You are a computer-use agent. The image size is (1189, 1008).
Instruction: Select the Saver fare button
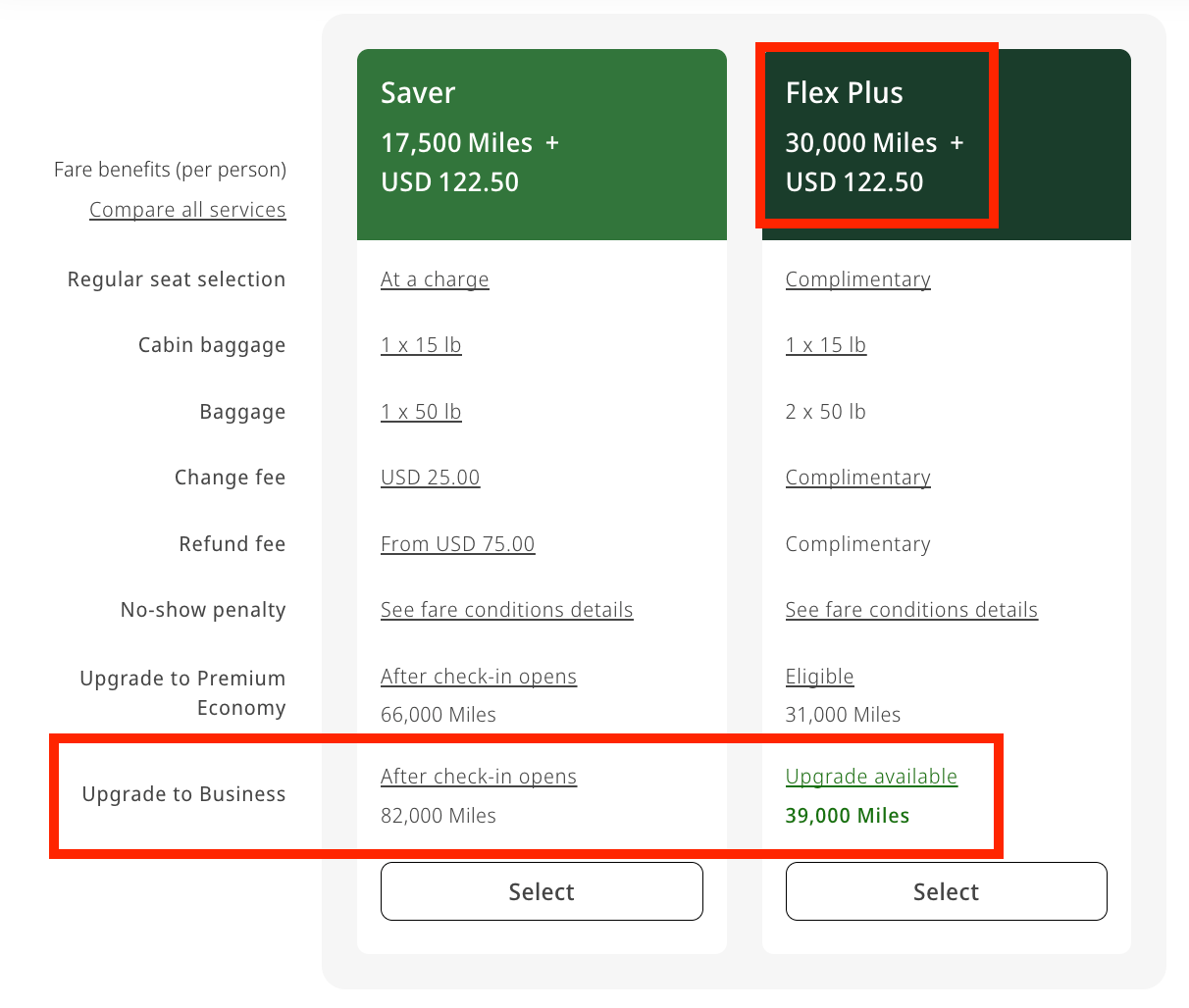[542, 891]
